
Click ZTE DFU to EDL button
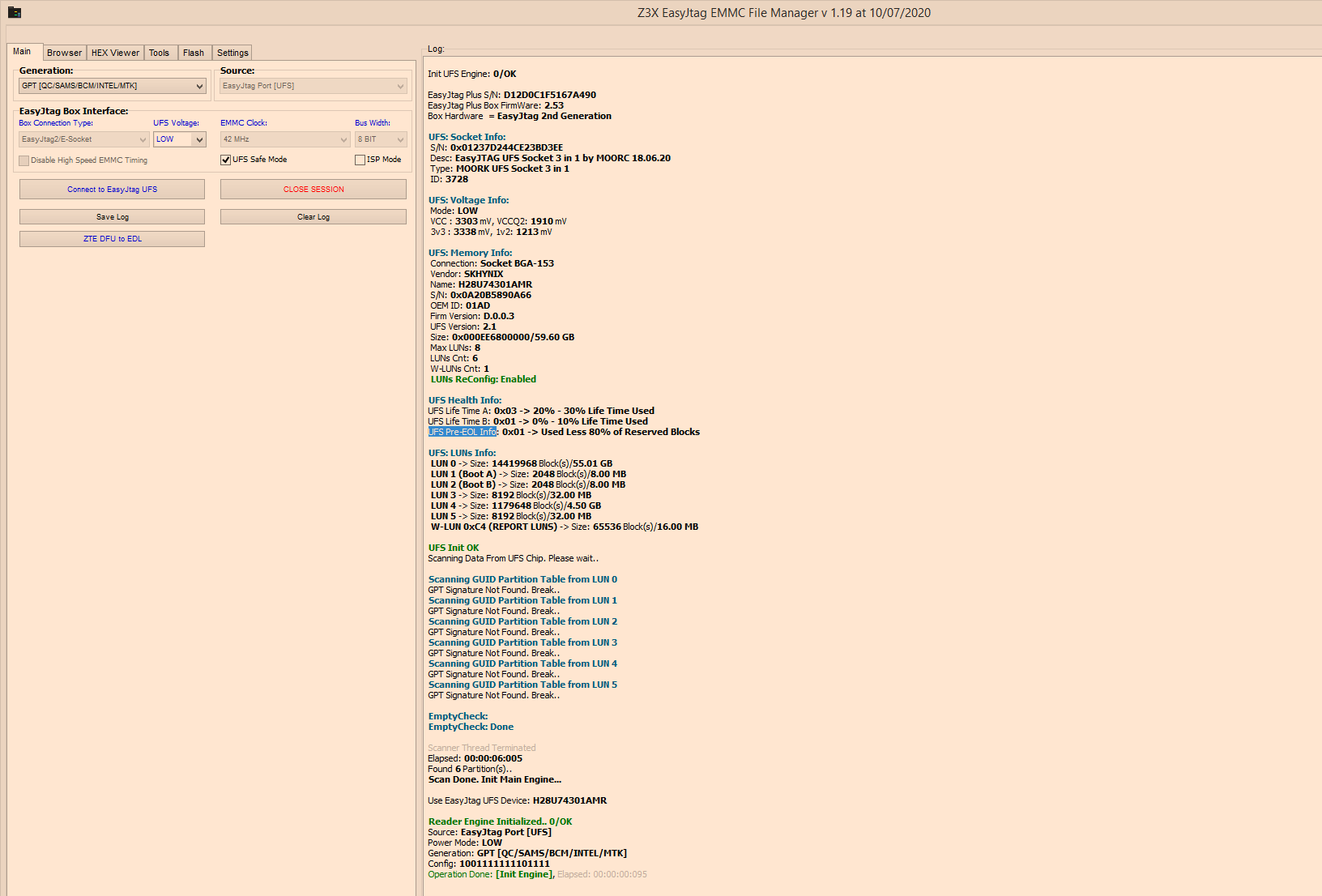click(x=112, y=239)
